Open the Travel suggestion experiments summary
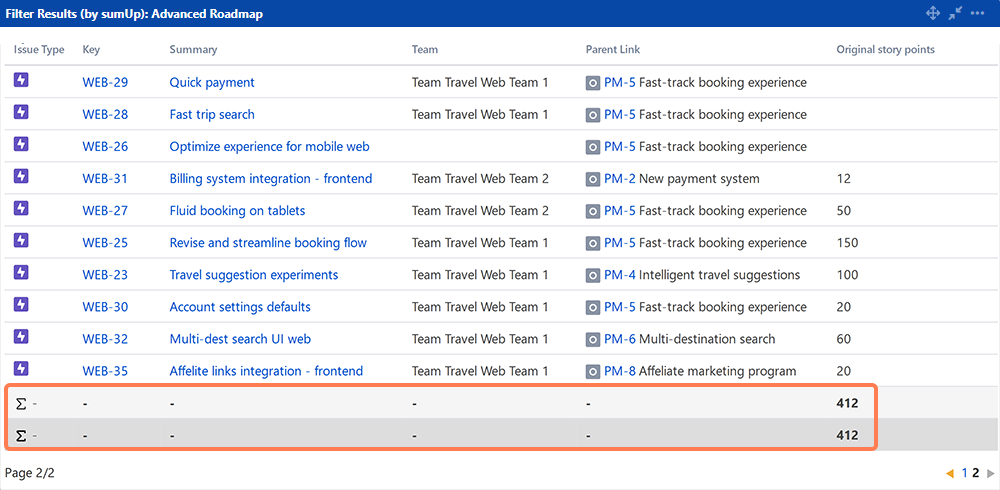Viewport: 1000px width, 490px height. (x=253, y=275)
